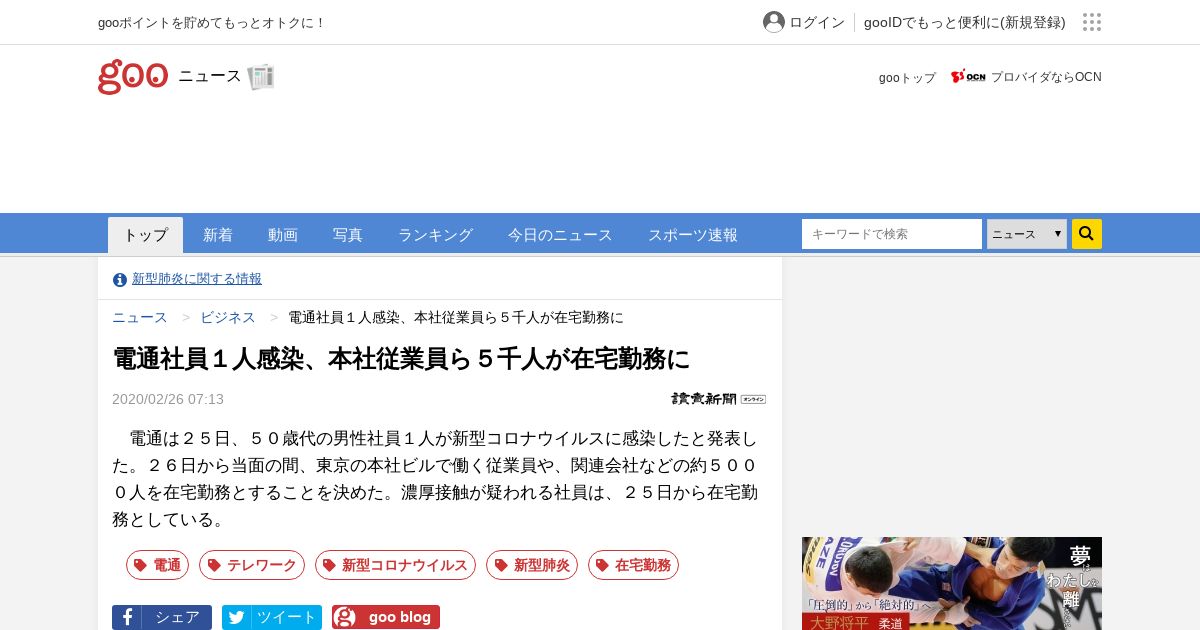1200x630 pixels.
Task: Click the ビジネス breadcrumb link
Action: point(228,317)
